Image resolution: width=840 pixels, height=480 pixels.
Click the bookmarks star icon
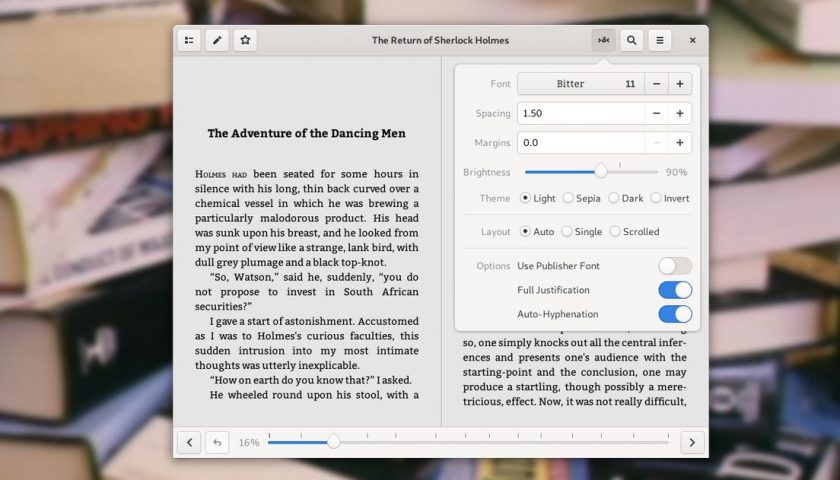(245, 41)
